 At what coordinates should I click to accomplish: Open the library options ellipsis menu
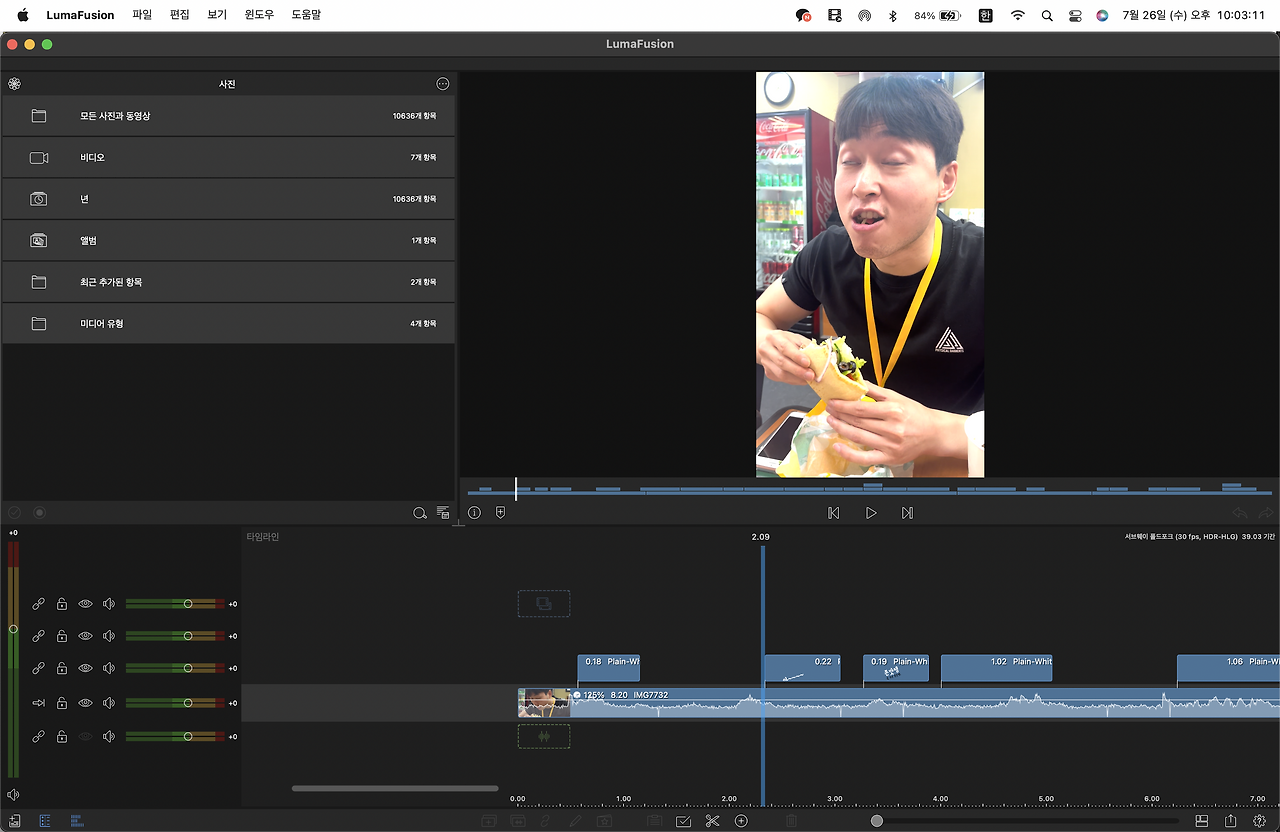[x=443, y=84]
